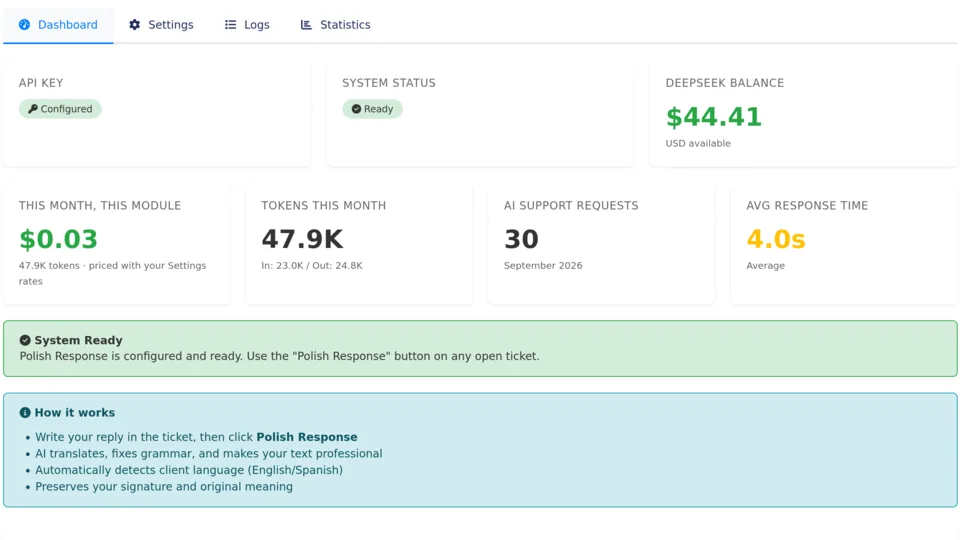Click the SYSTEM STATUS card heading
The height and width of the screenshot is (540, 960).
(x=389, y=83)
